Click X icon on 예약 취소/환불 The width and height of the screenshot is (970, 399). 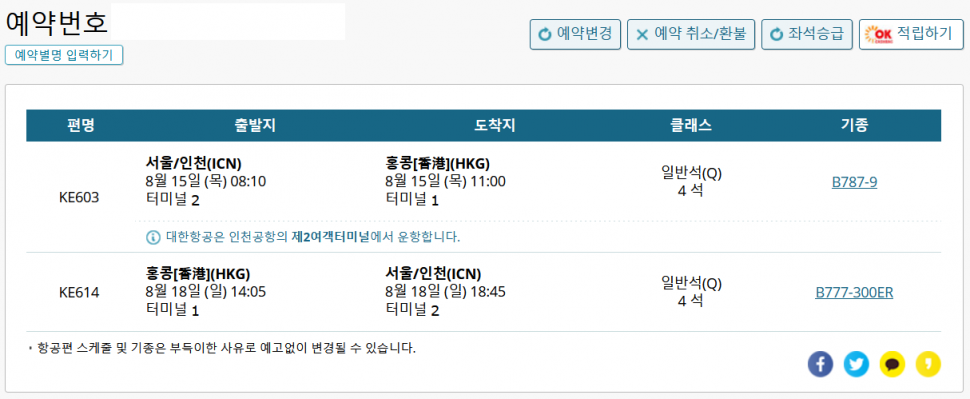coord(642,35)
